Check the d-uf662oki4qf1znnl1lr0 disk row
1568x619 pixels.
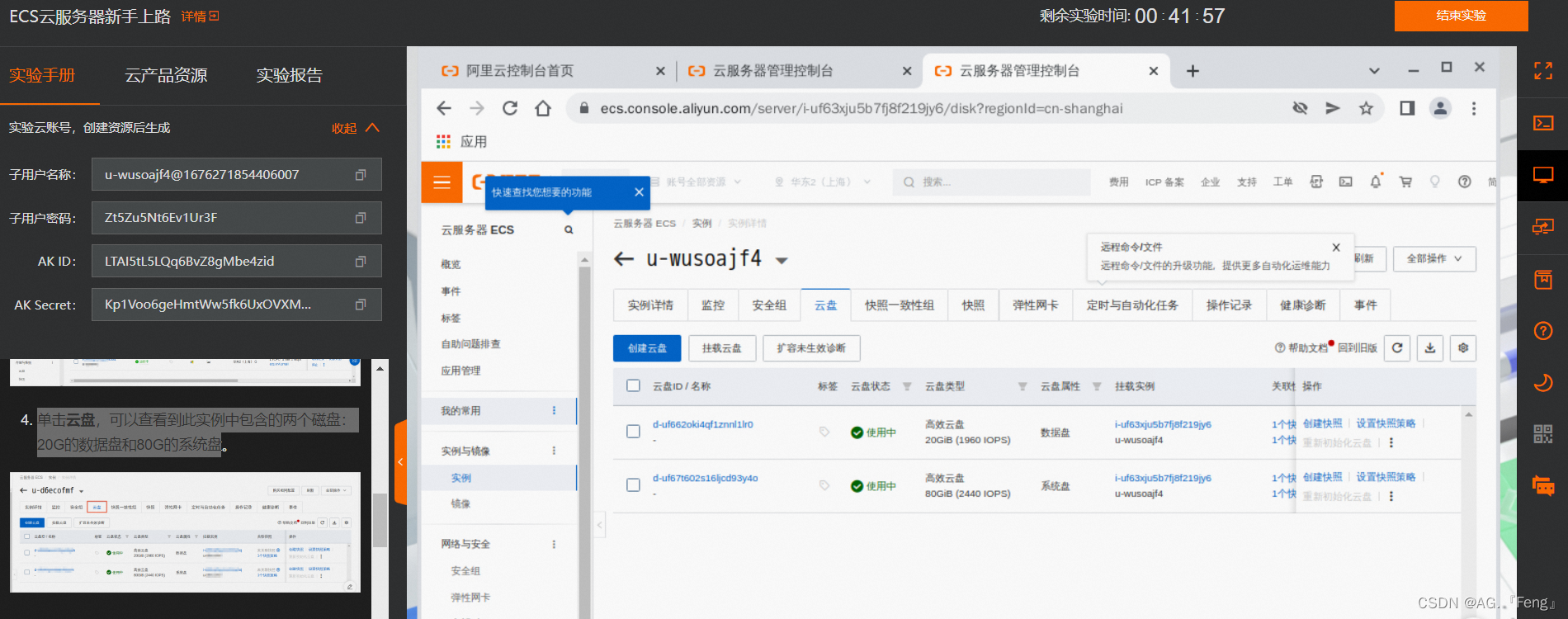pos(634,432)
